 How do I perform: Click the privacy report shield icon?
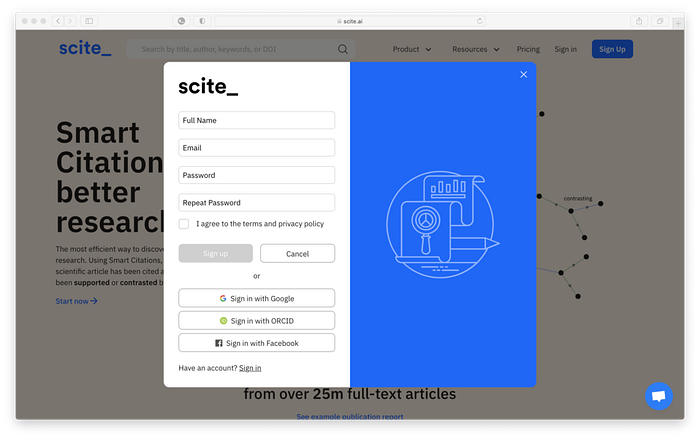[202, 21]
